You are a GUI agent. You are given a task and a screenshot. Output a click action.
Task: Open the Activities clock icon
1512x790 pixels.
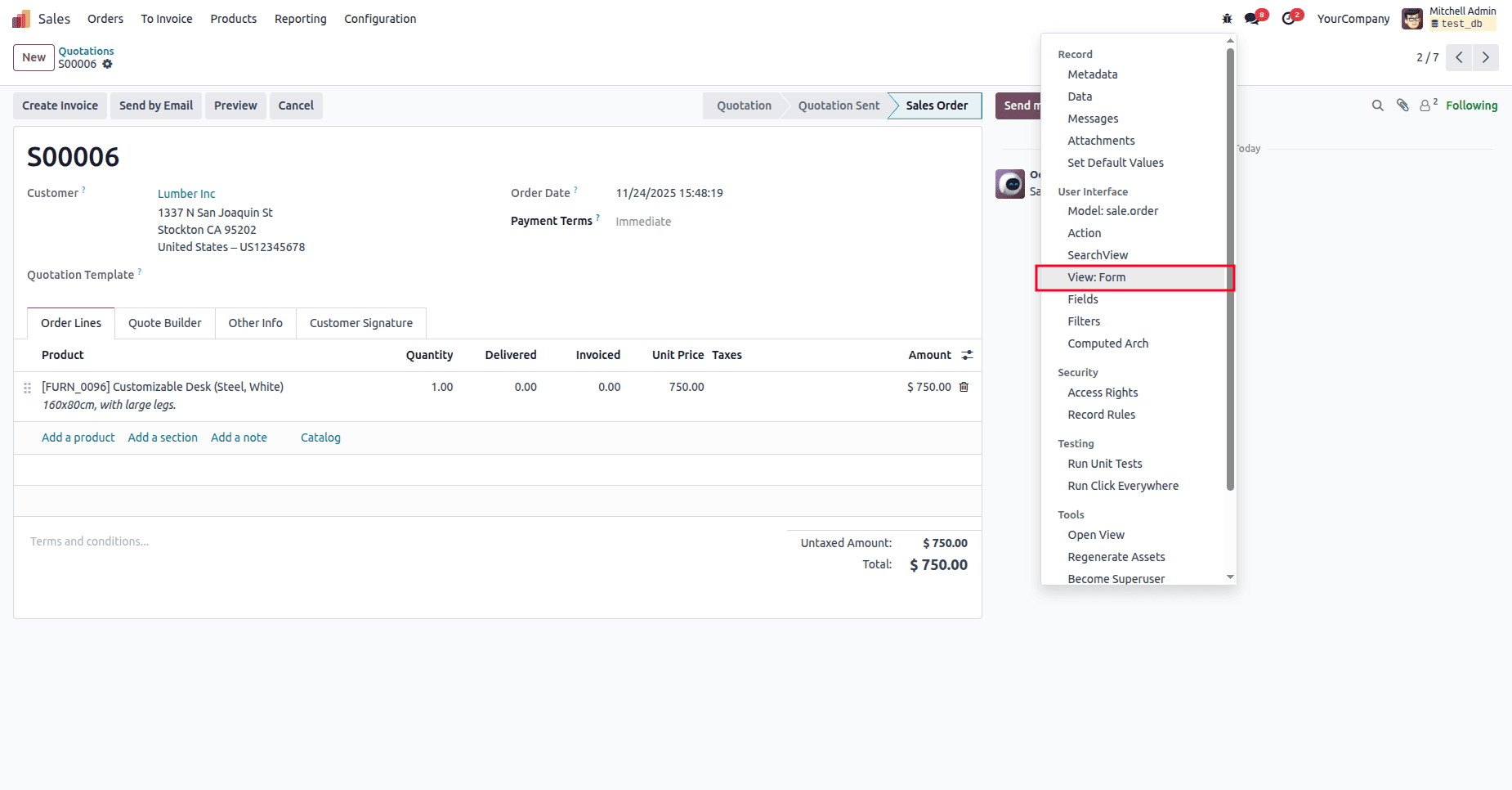[x=1288, y=18]
